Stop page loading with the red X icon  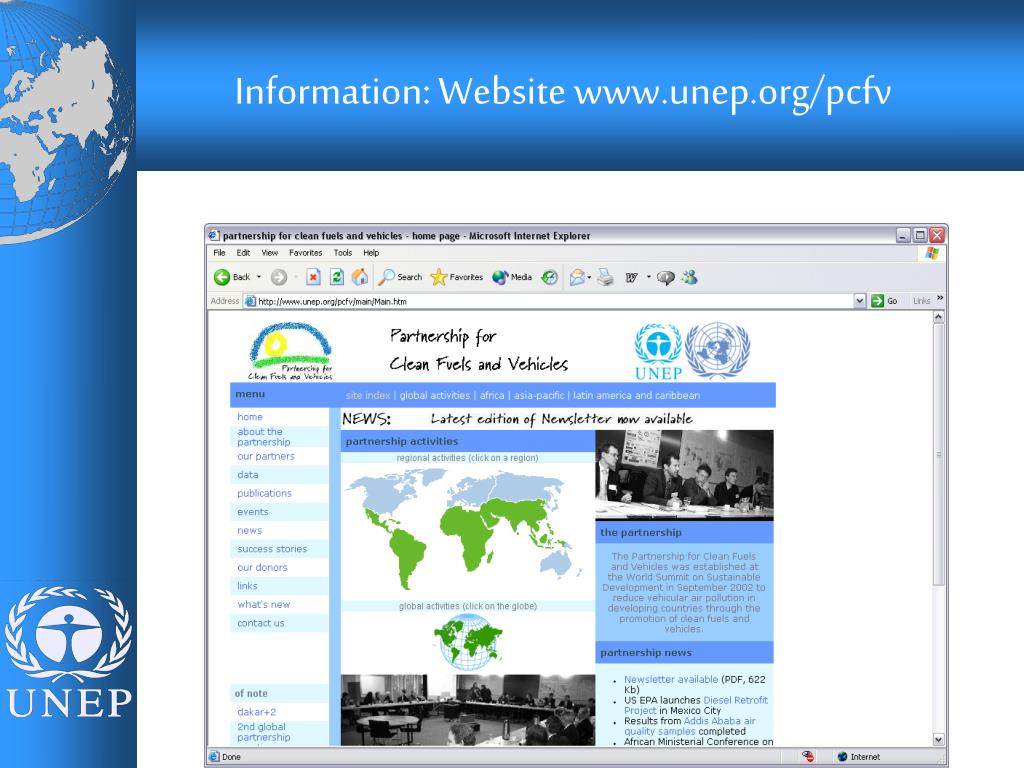point(313,278)
